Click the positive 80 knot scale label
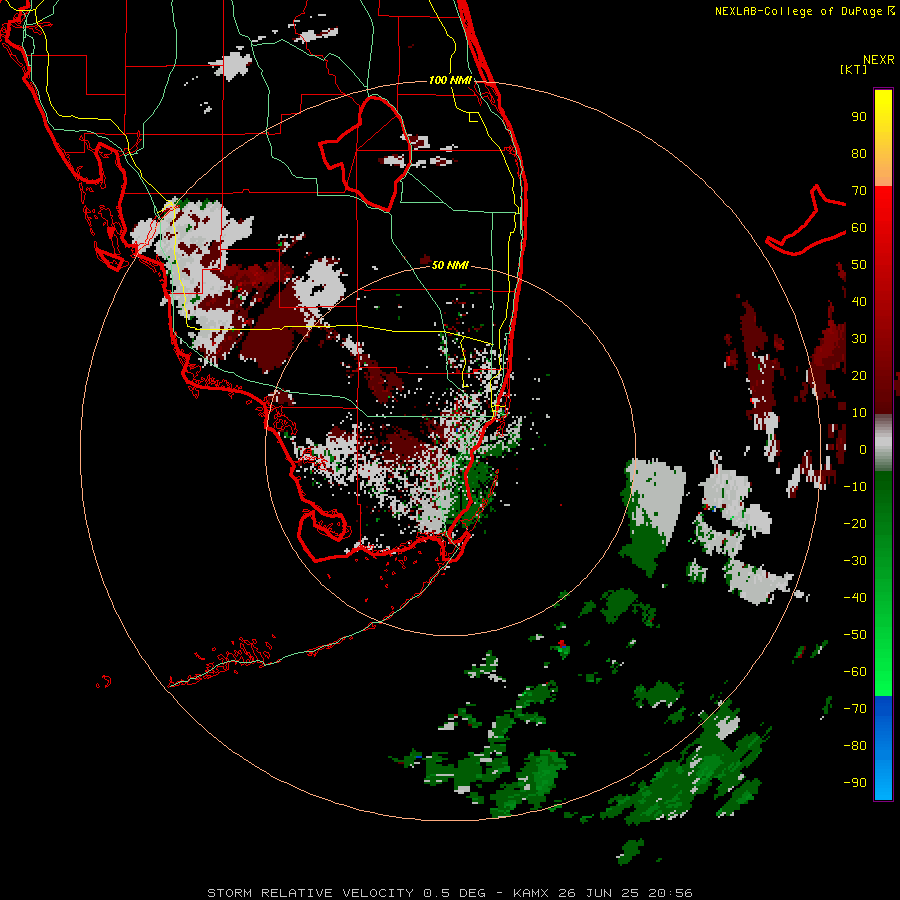 [859, 154]
